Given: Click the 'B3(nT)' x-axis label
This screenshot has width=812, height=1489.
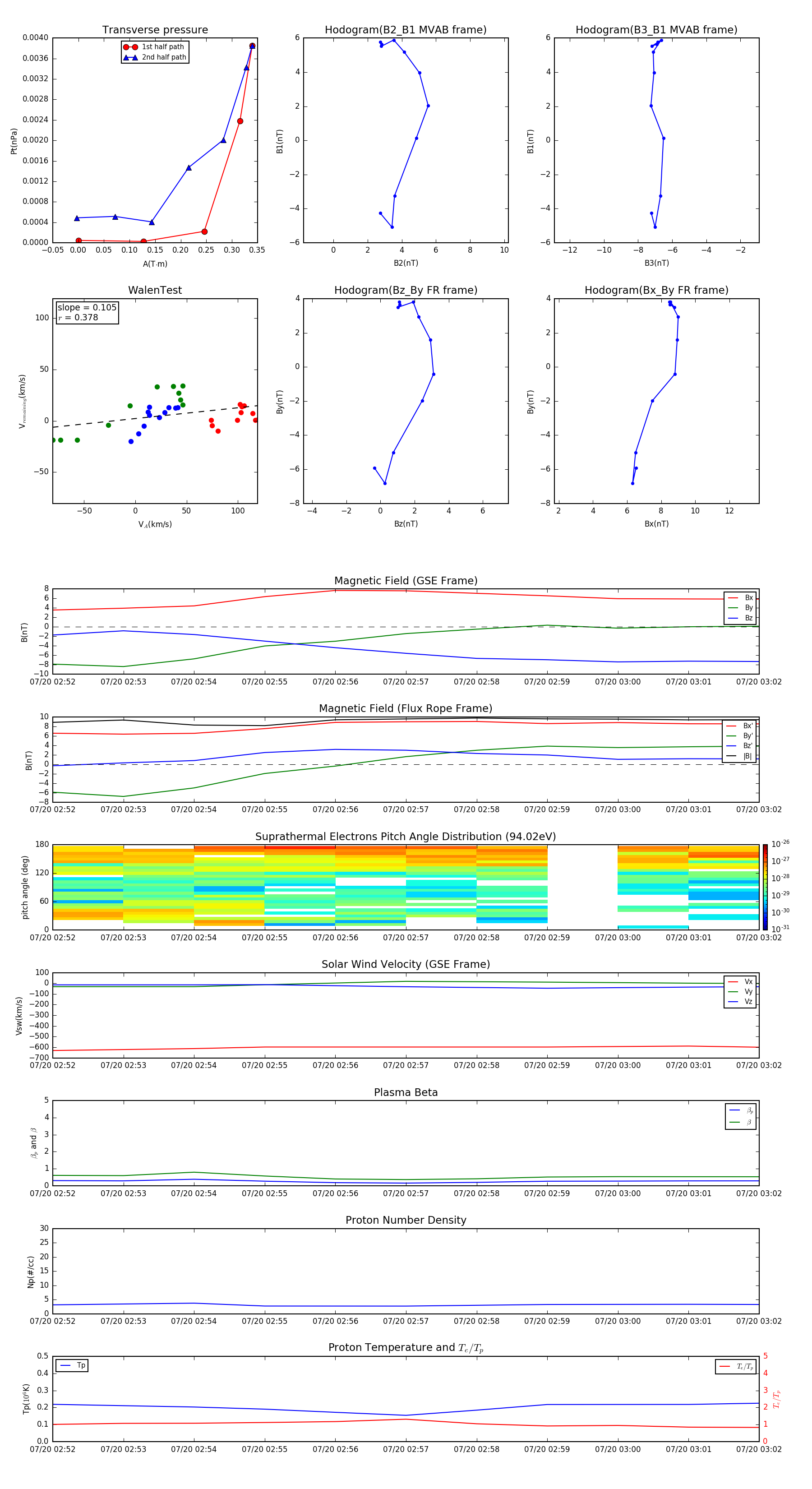Looking at the screenshot, I should pos(656,263).
